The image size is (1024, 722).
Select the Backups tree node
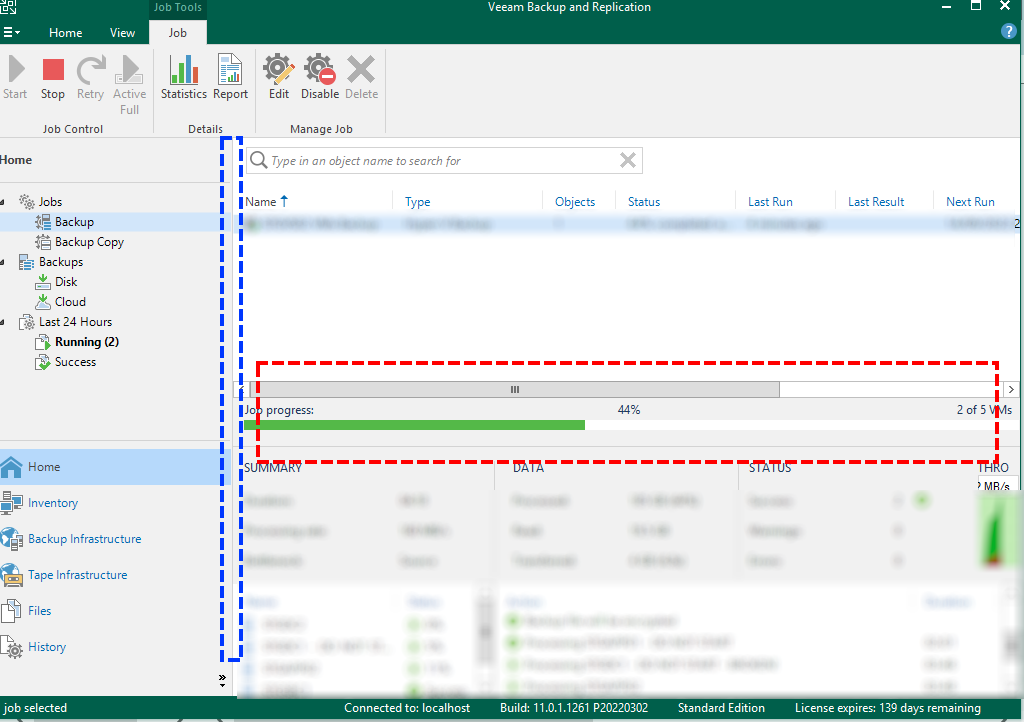click(x=61, y=262)
